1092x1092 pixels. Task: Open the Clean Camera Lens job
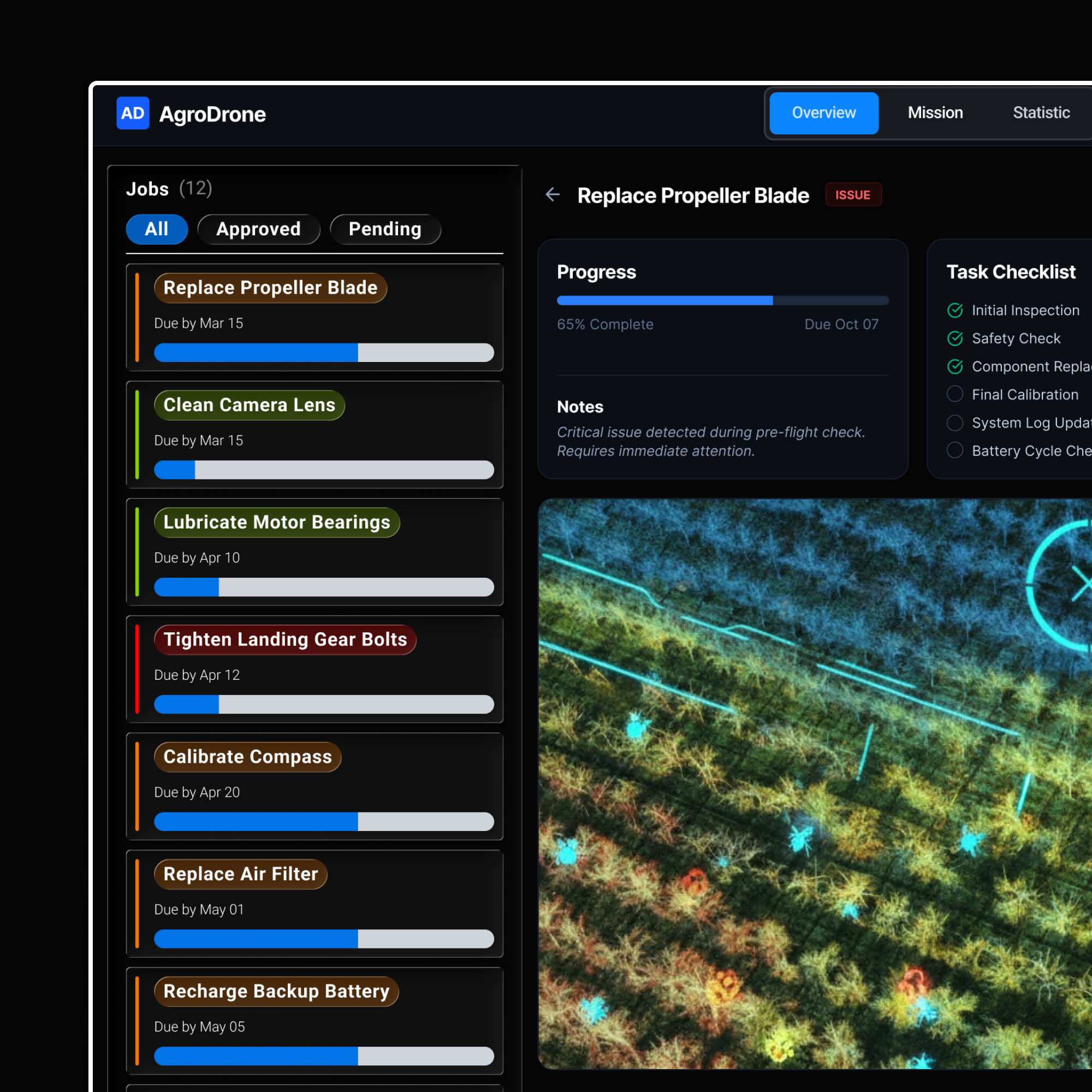click(250, 405)
